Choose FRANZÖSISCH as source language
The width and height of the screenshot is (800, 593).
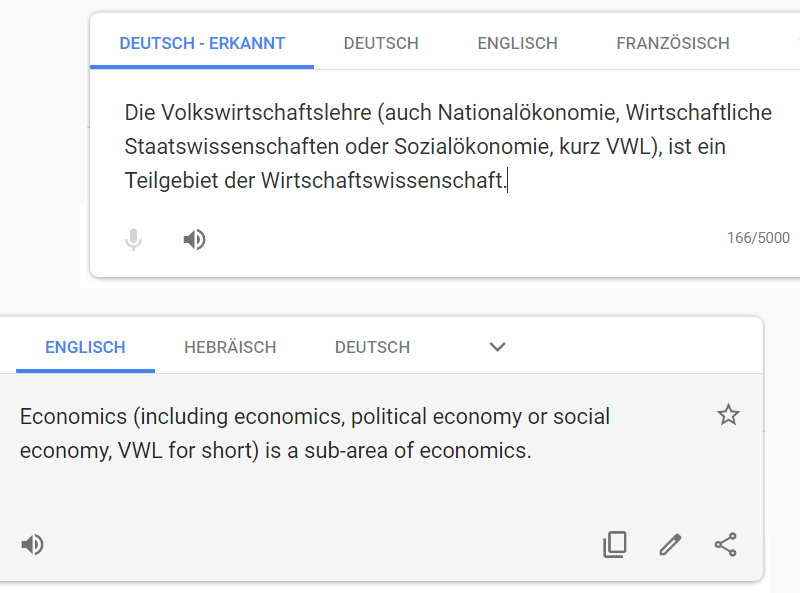pyautogui.click(x=673, y=43)
